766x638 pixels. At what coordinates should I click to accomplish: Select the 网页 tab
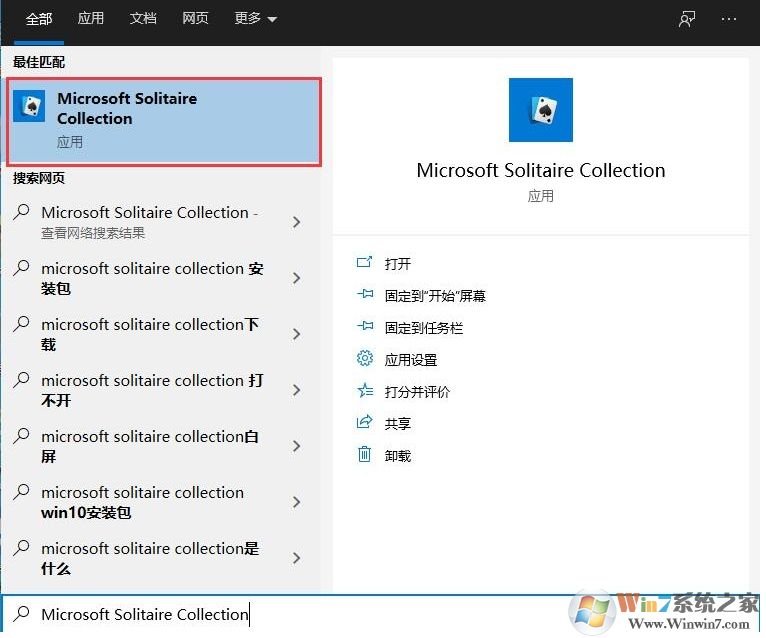195,19
